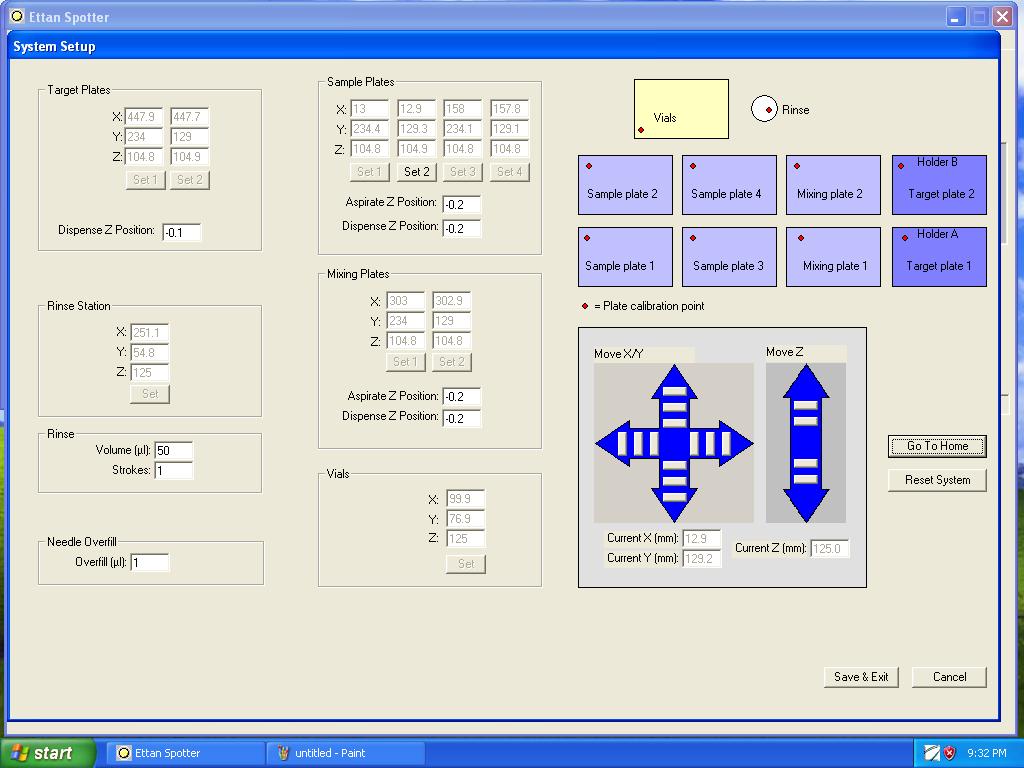Select Target plate 1 in Holder A
The image size is (1024, 768).
click(938, 256)
